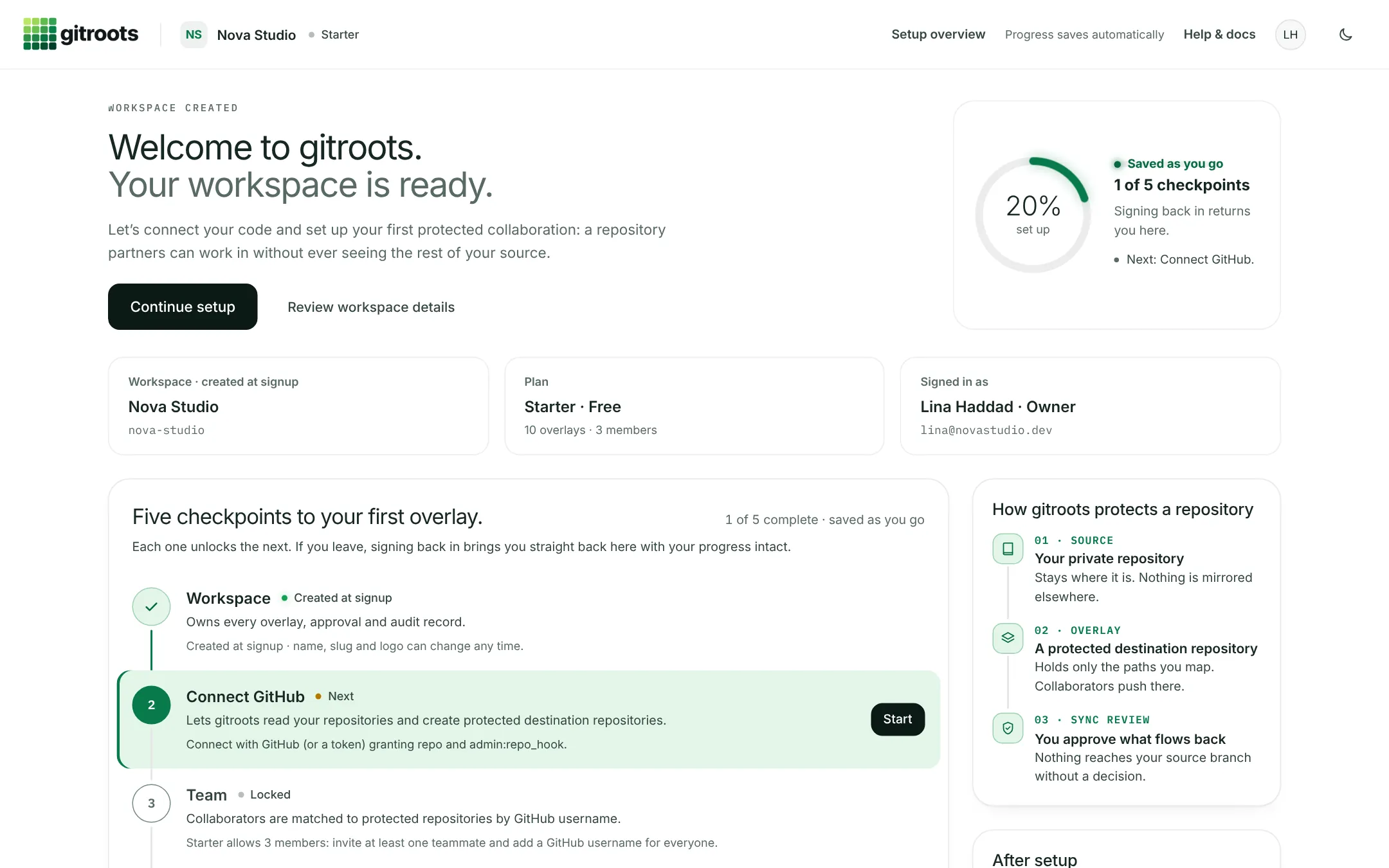
Task: Click 'Progress saves automatically' text
Action: (1084, 35)
